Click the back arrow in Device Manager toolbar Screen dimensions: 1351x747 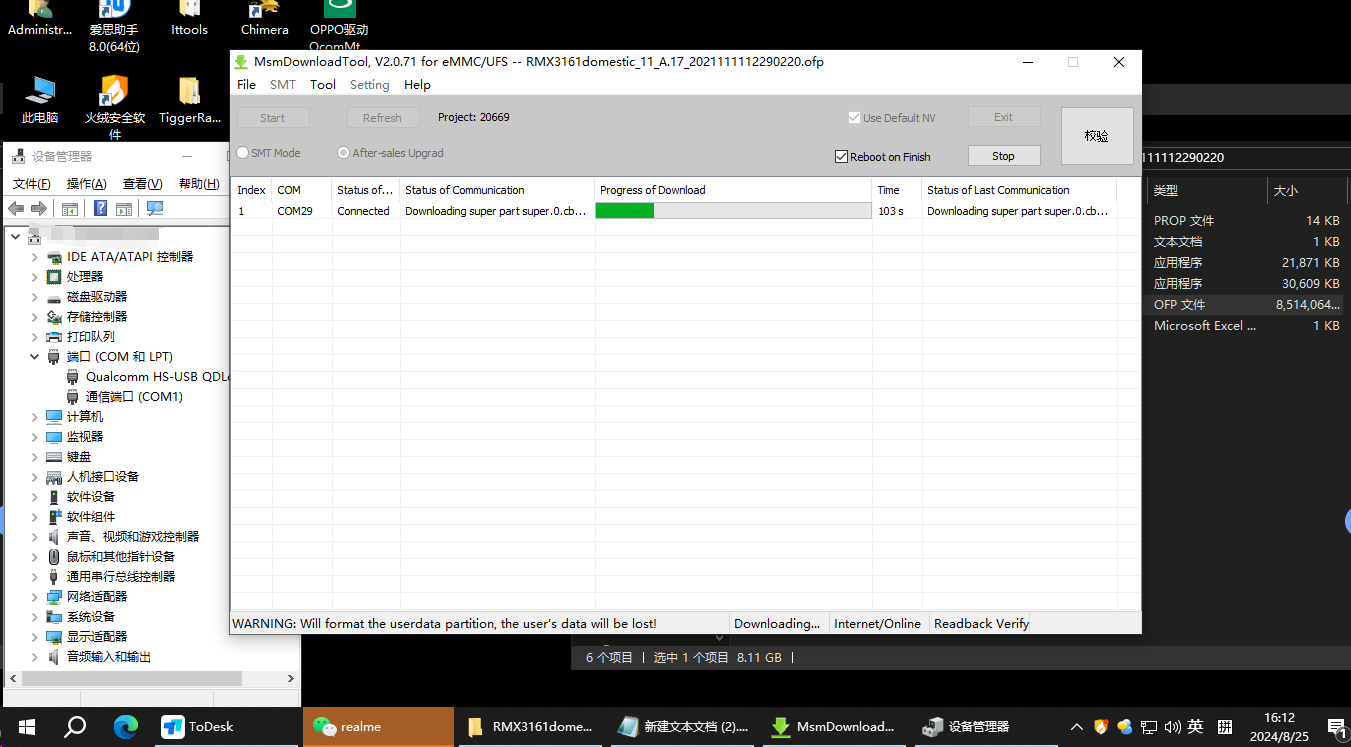click(x=16, y=209)
